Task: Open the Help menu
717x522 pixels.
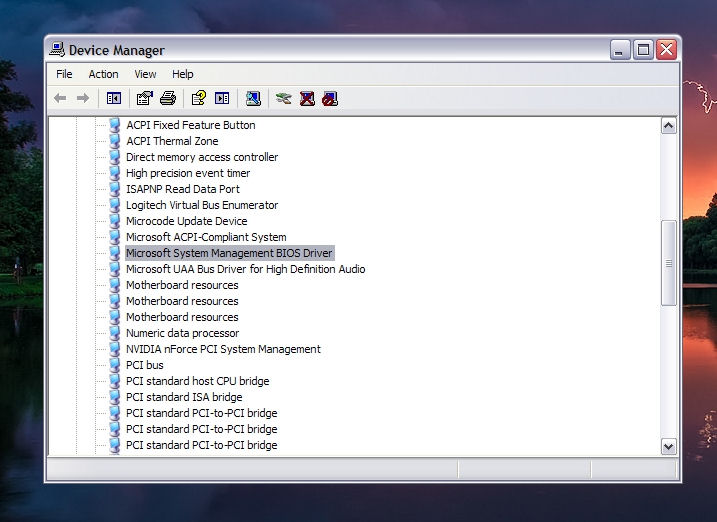Action: pos(182,74)
